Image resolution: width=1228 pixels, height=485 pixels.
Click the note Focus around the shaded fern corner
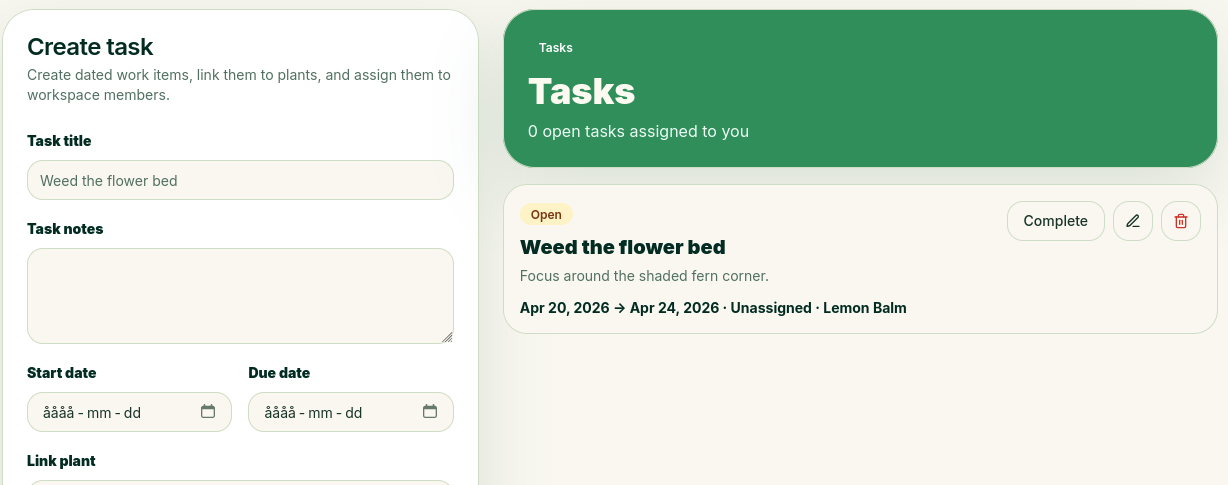[644, 276]
